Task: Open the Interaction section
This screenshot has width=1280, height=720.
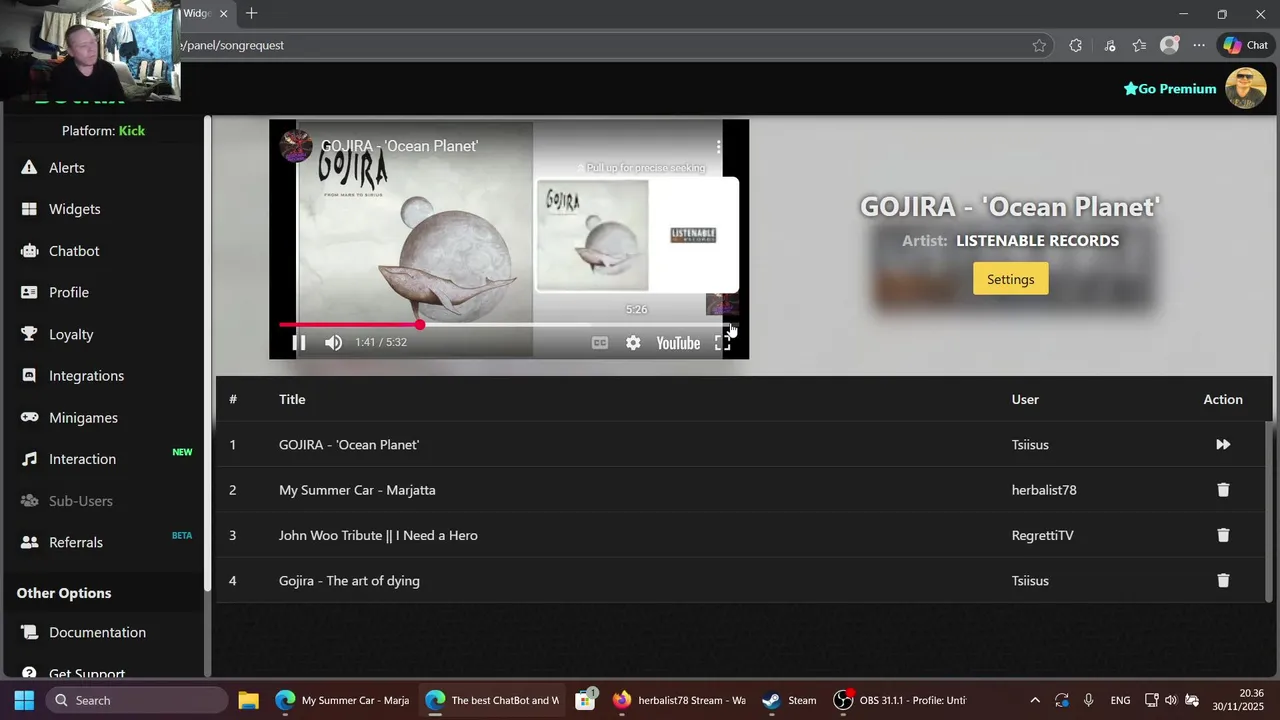Action: click(82, 459)
